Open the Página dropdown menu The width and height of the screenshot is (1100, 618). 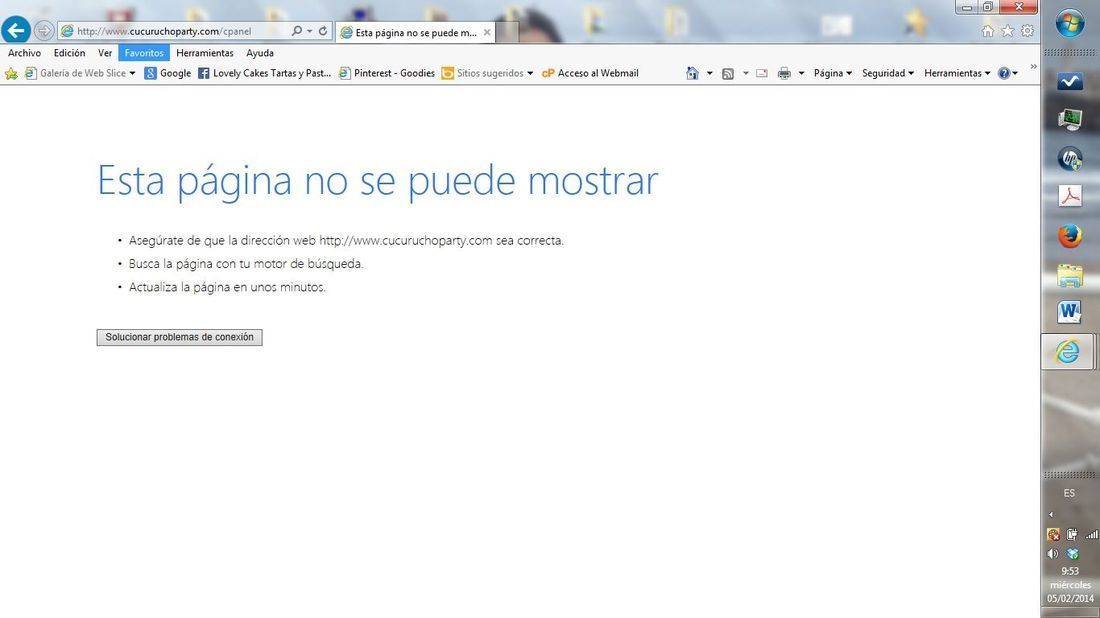833,73
